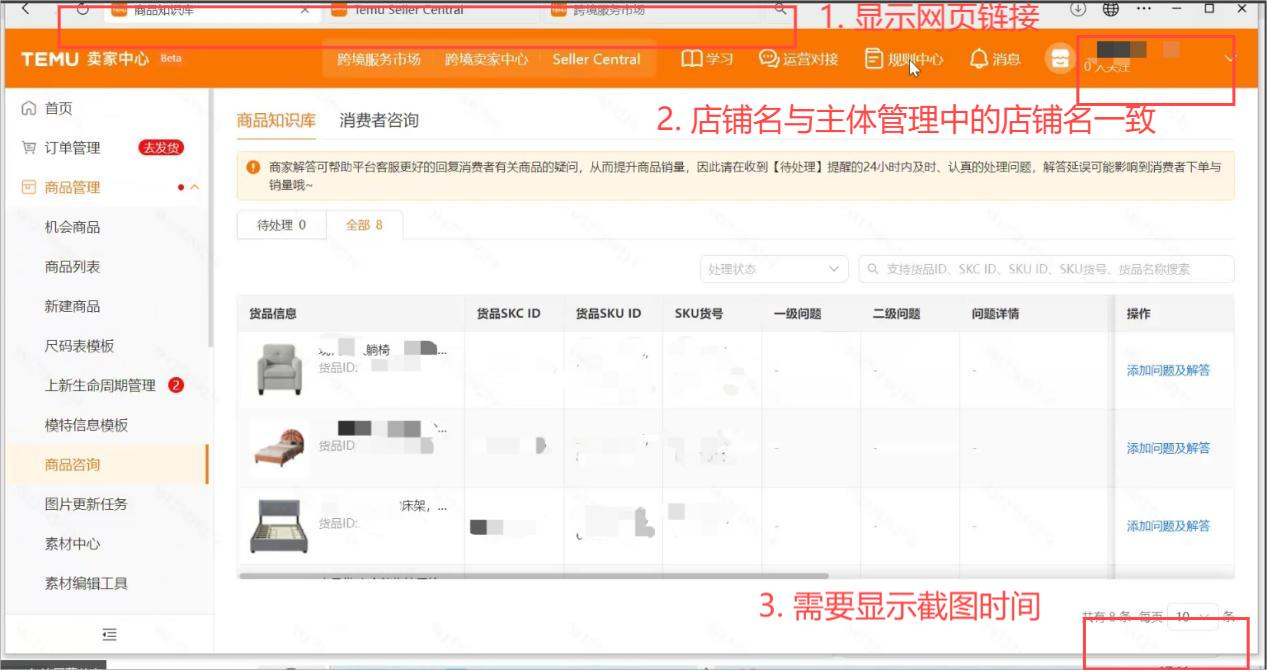Screen dimensions: 1267x670
Task: Click the 订单管理 cart icon
Action: 29,148
